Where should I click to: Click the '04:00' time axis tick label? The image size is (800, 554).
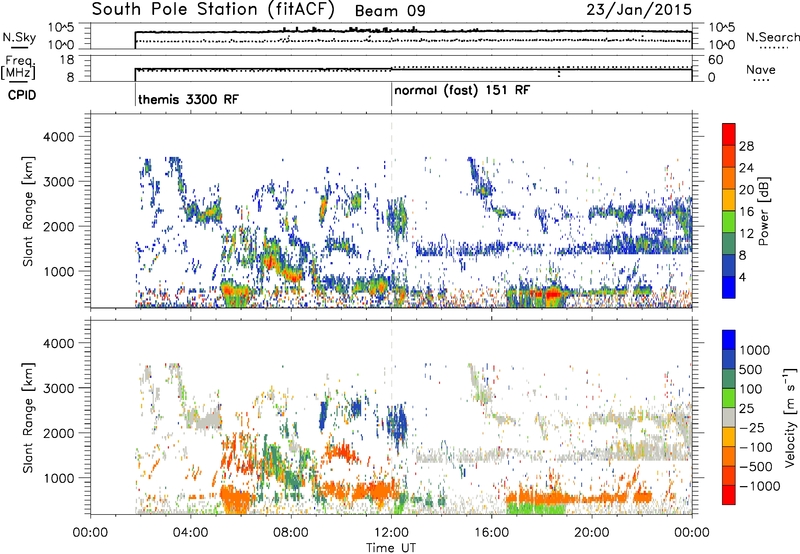190,533
